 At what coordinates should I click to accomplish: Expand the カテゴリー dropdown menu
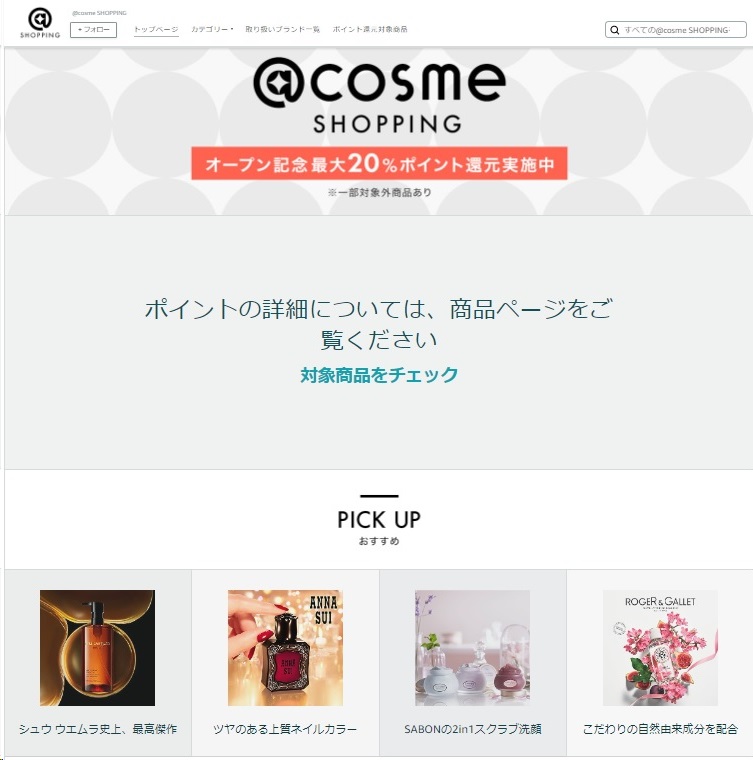(x=212, y=29)
